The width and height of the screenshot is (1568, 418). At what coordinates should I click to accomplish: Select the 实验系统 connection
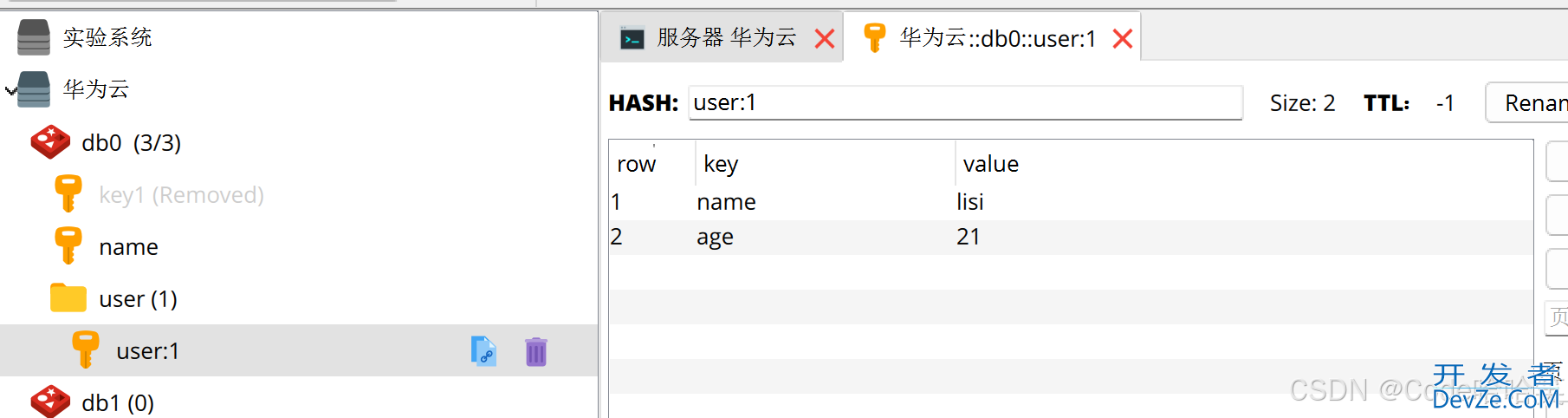(107, 37)
